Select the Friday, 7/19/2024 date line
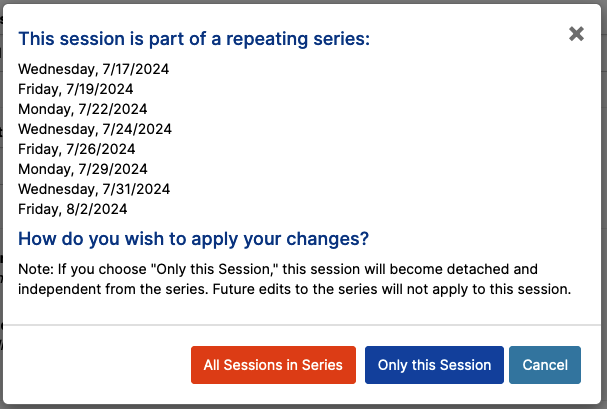 point(75,89)
